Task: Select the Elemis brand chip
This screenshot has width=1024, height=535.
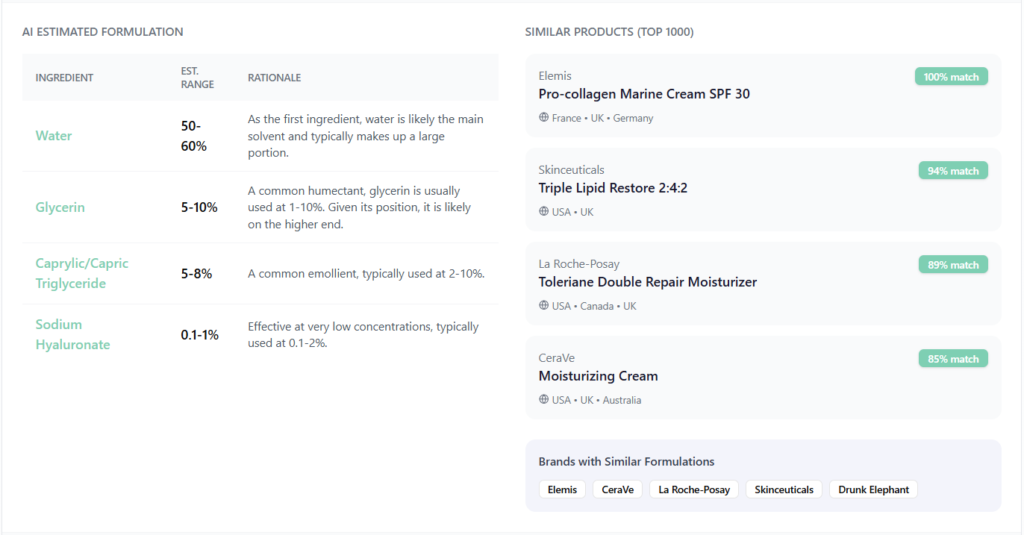Action: pos(562,490)
